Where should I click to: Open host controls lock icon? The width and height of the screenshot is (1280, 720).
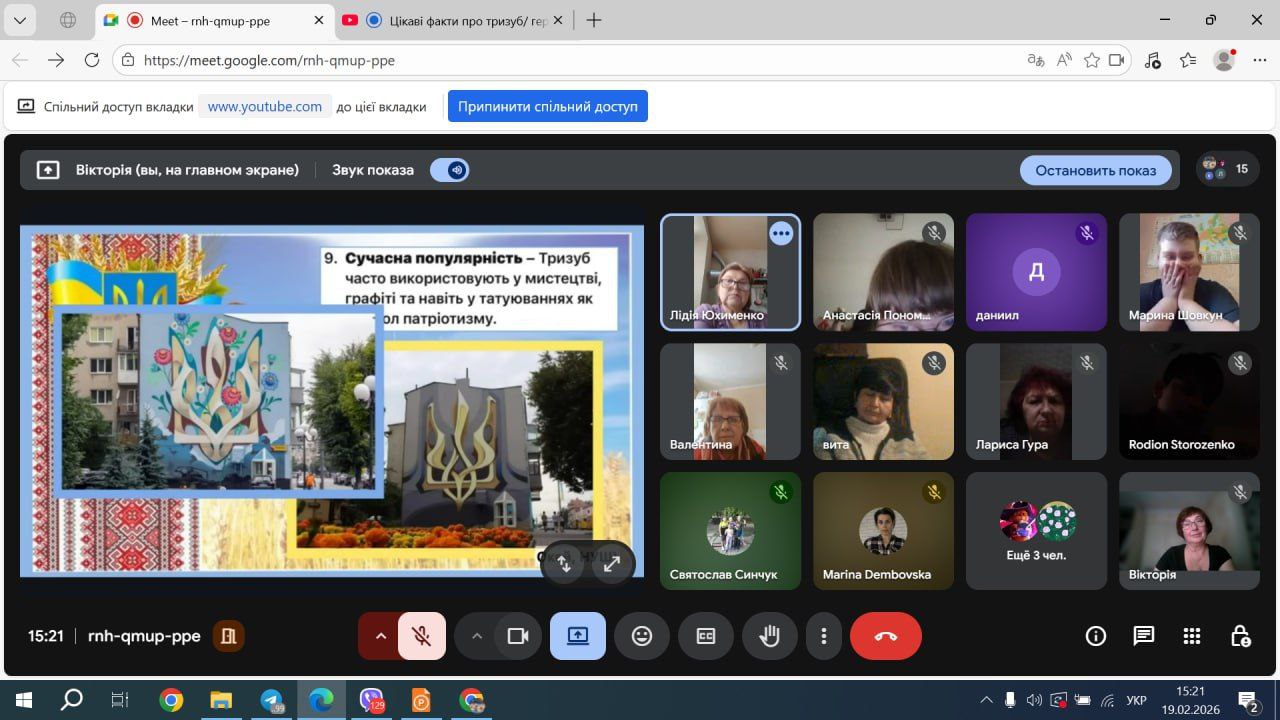1240,636
